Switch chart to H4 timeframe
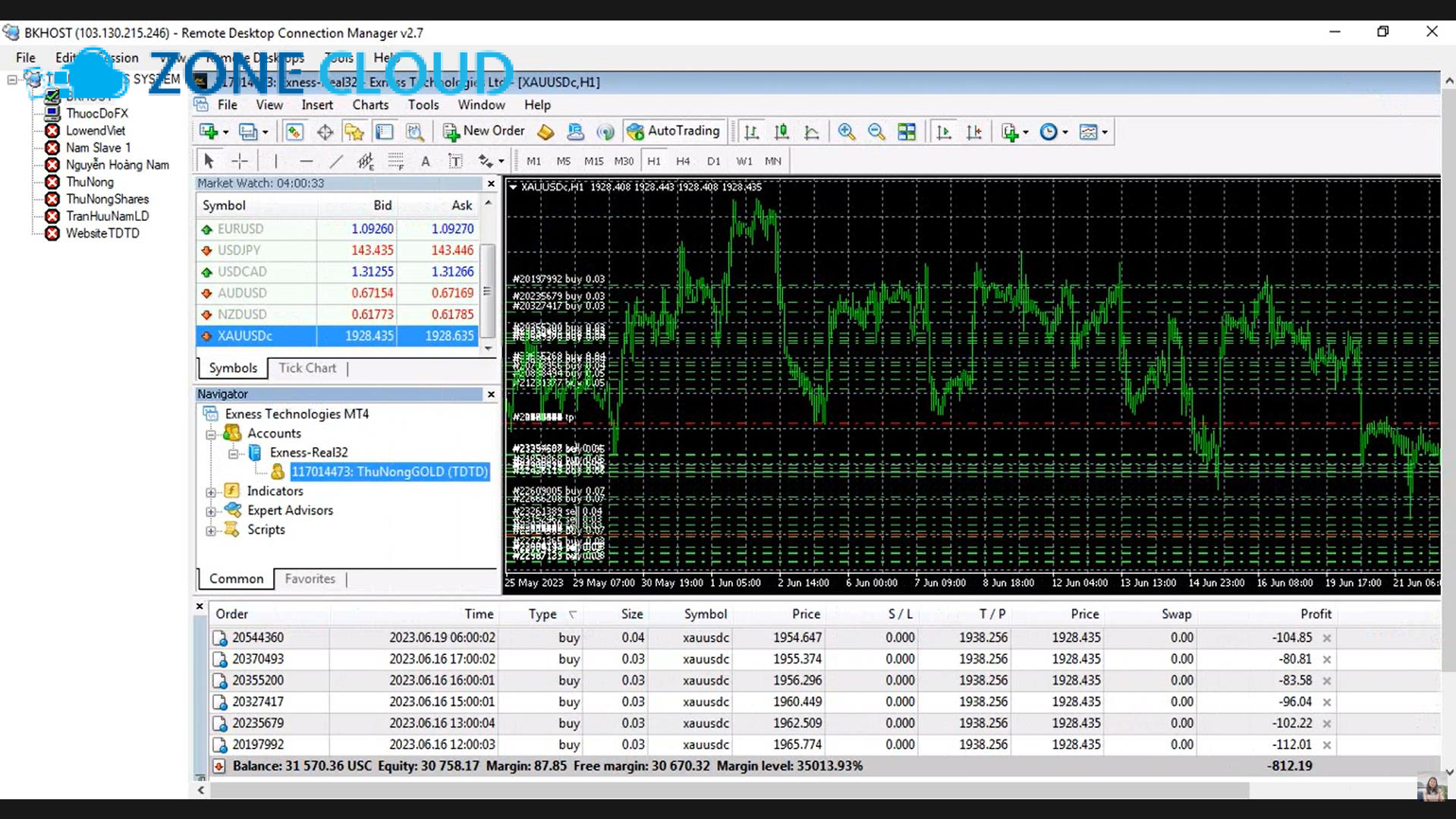This screenshot has height=819, width=1456. click(682, 161)
